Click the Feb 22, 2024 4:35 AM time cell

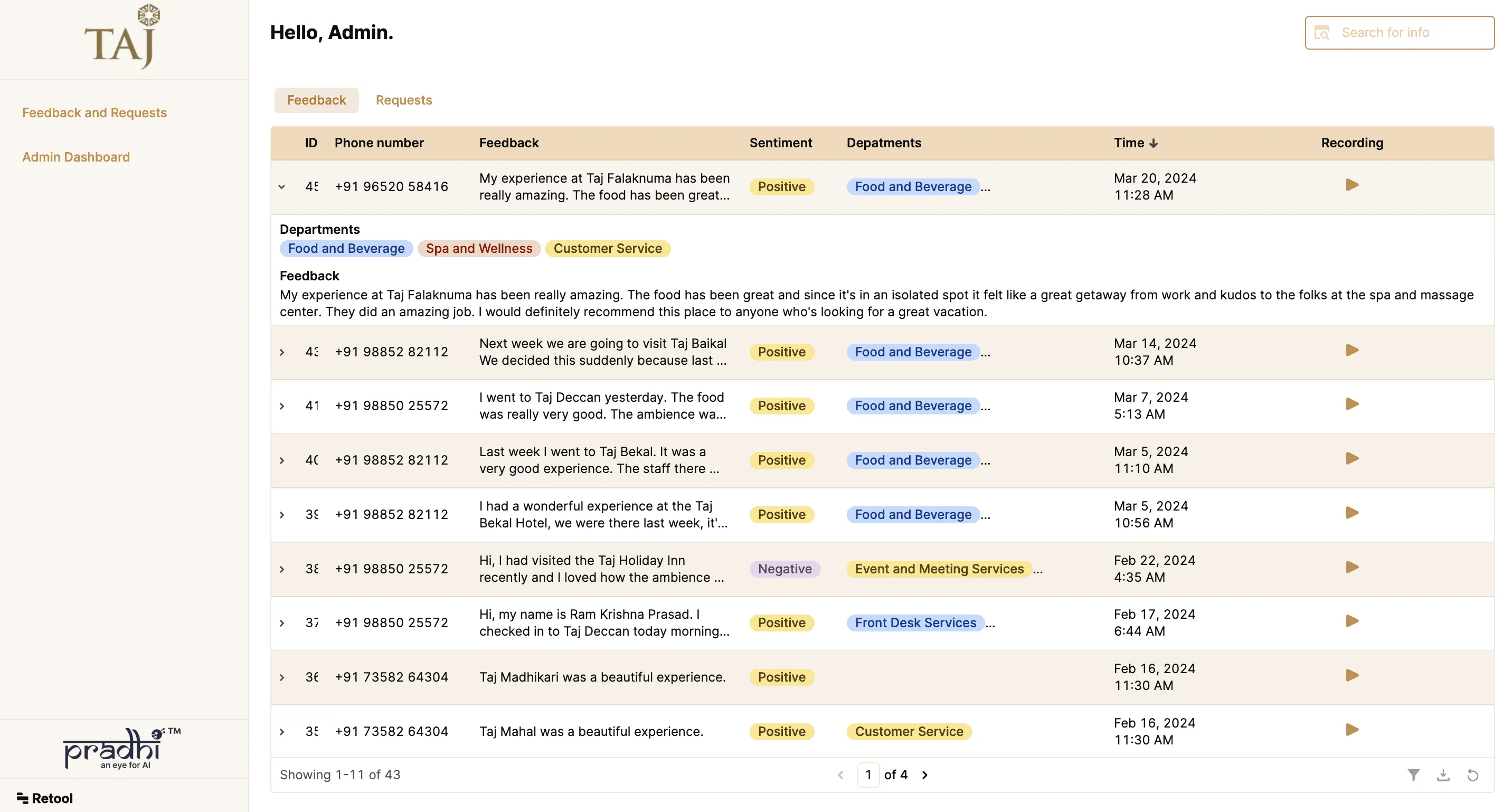pos(1154,569)
